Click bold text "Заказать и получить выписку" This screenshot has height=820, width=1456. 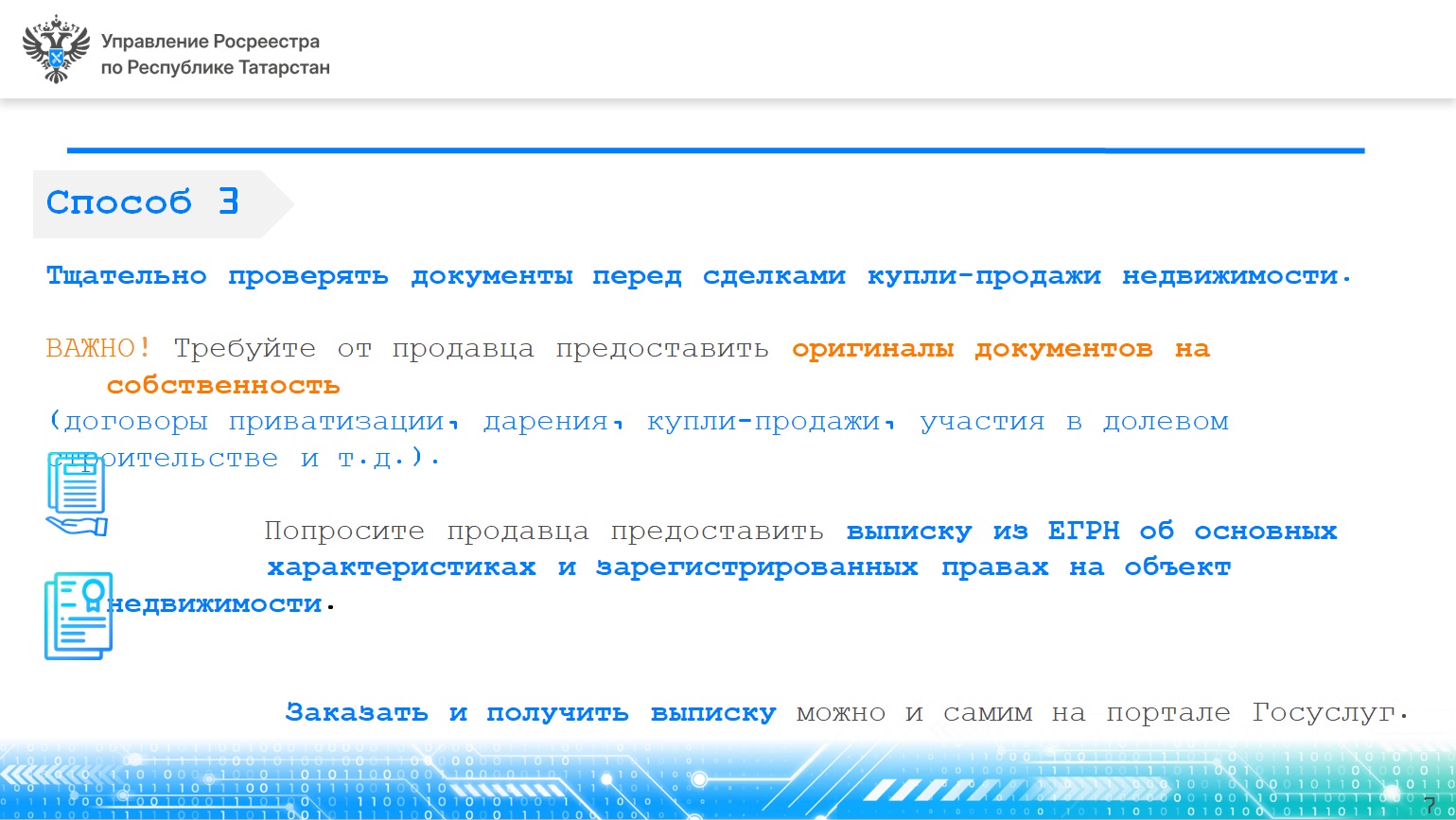(x=531, y=713)
